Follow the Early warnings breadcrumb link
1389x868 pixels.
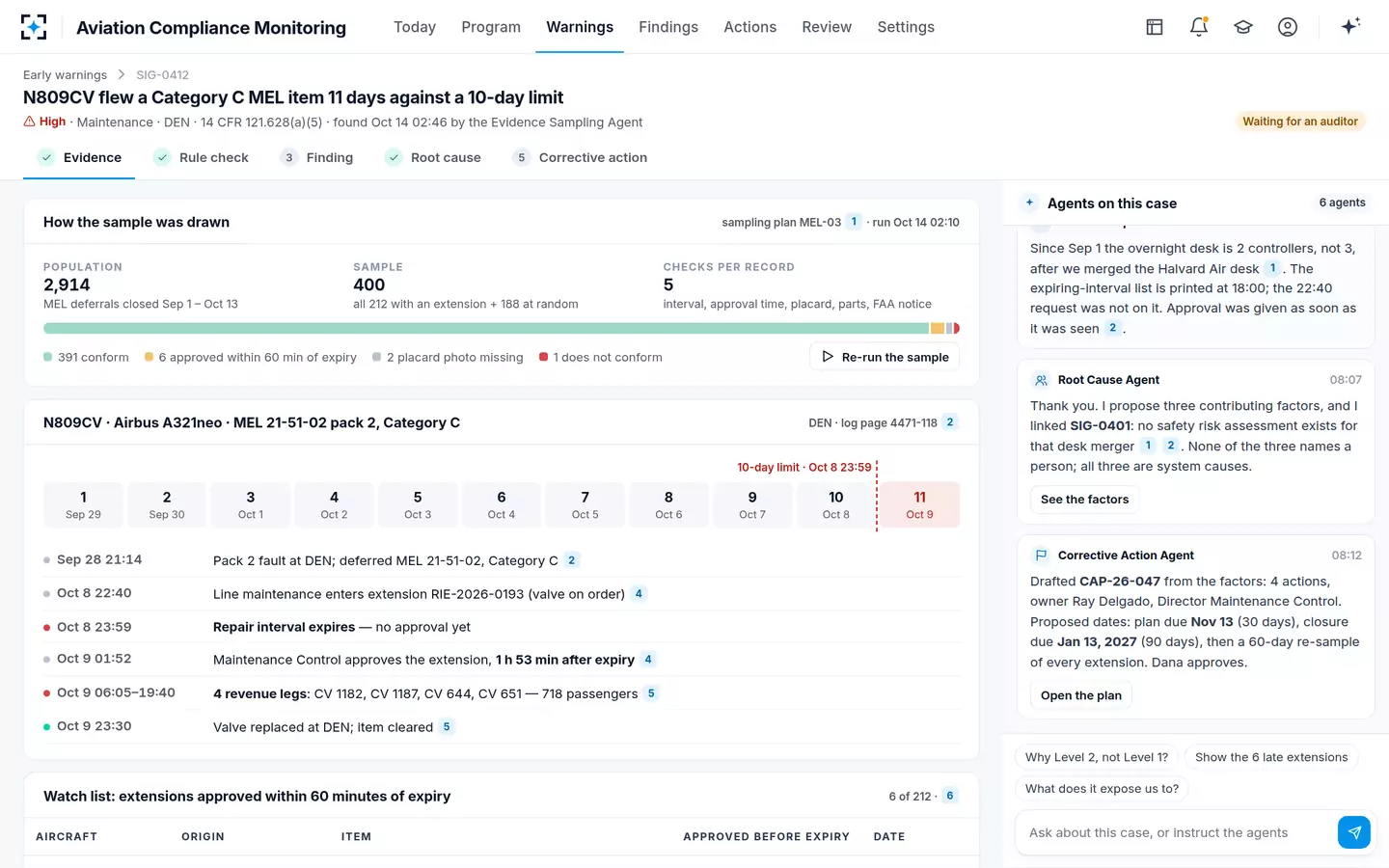pos(65,74)
